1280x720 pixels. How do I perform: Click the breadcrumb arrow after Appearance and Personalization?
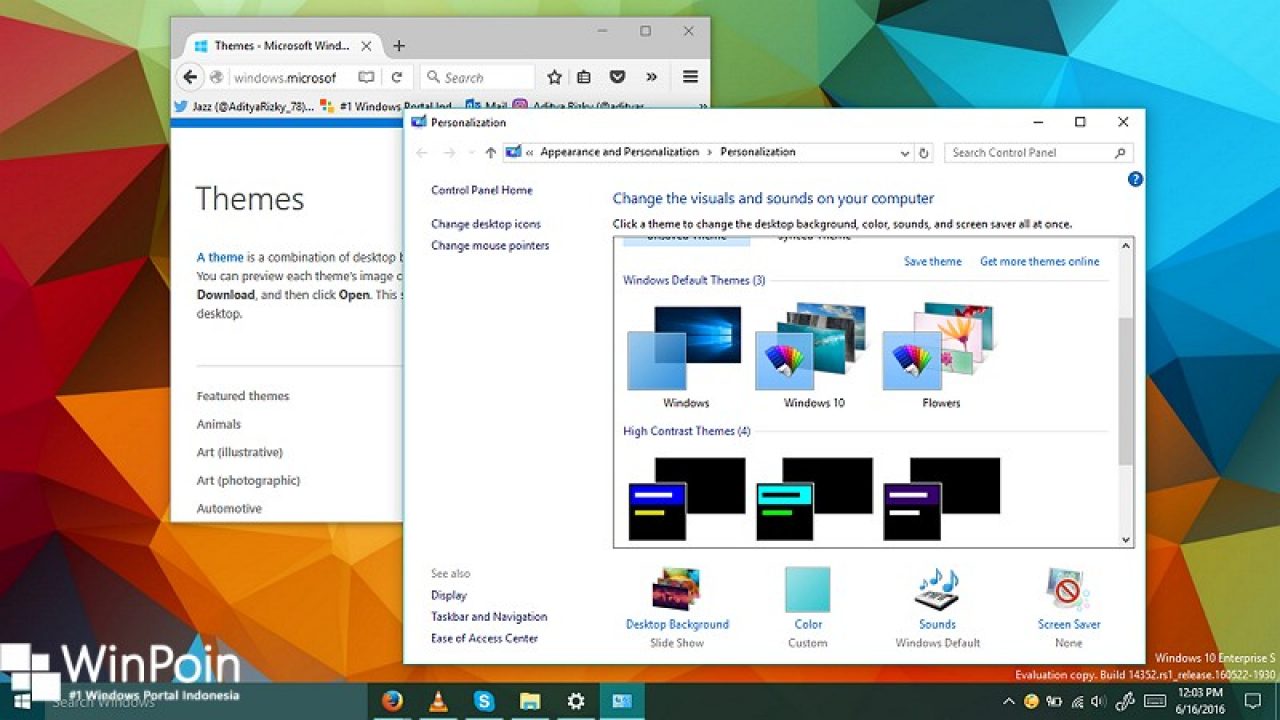tap(710, 153)
